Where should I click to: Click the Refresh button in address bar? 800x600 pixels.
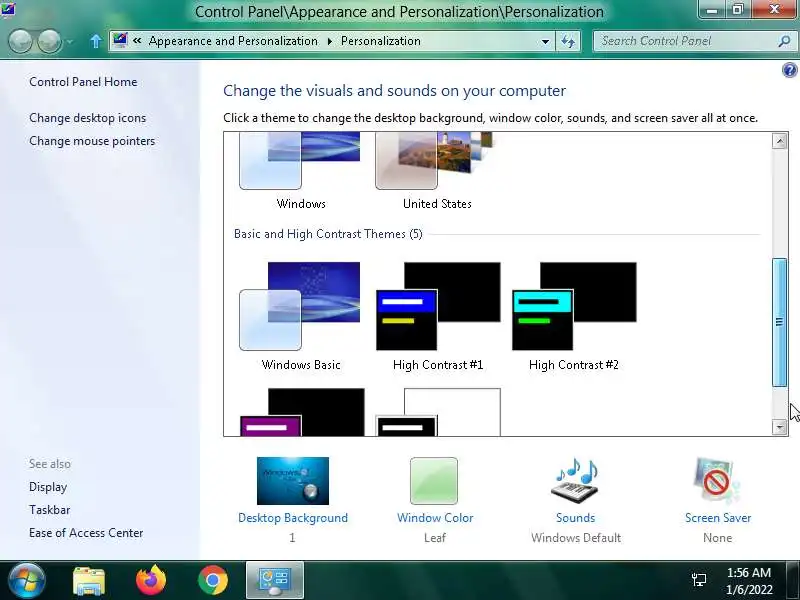568,41
